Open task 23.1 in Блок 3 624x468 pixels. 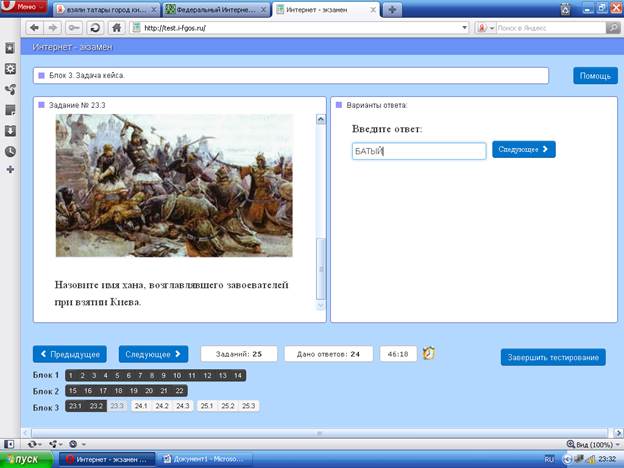coord(75,406)
